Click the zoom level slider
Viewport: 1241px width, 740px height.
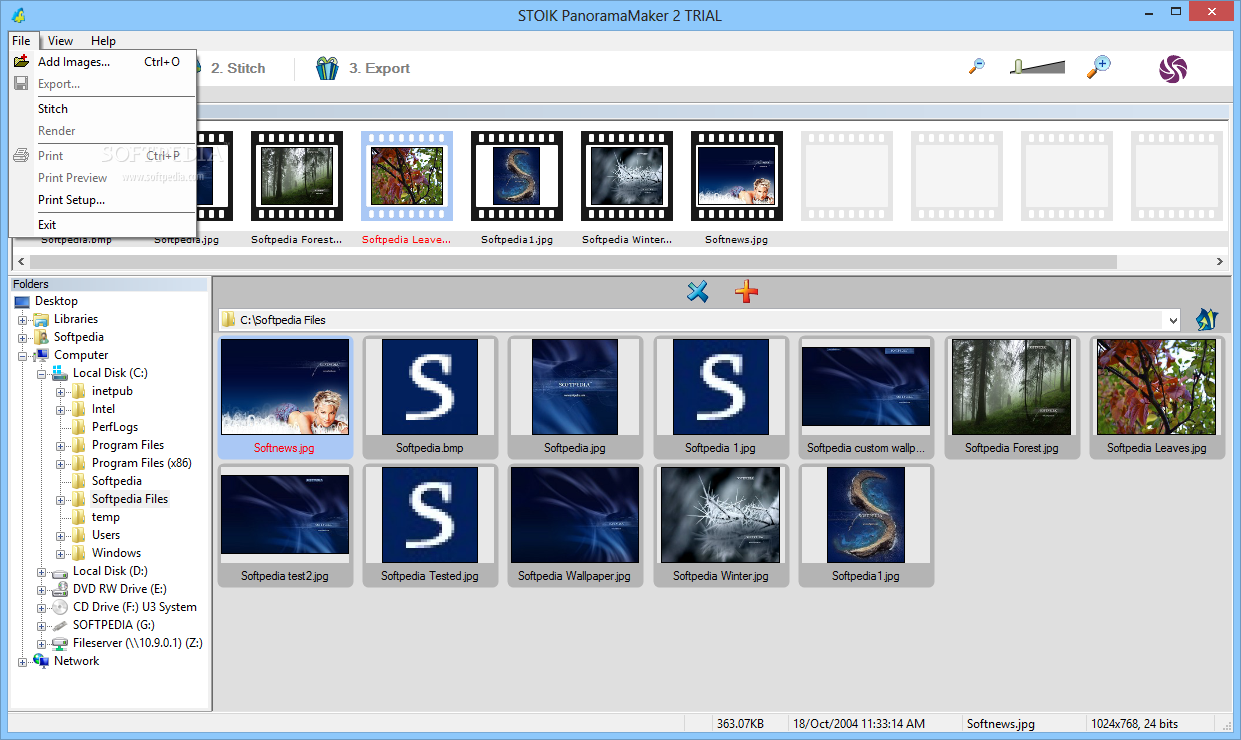coord(1037,67)
